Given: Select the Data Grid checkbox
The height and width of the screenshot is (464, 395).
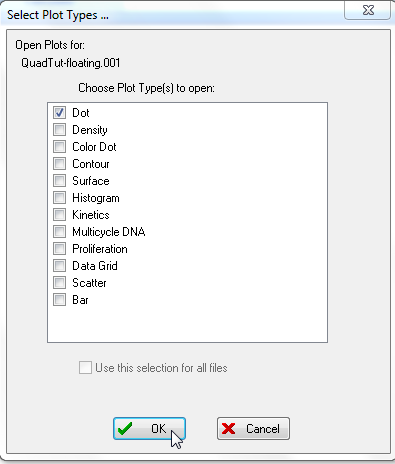Looking at the screenshot, I should click(59, 266).
